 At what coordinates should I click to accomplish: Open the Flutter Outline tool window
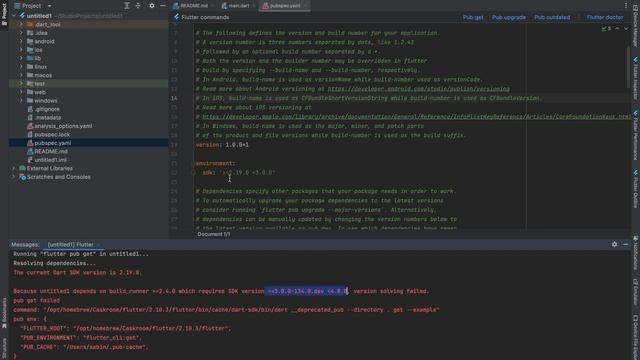pyautogui.click(x=636, y=189)
